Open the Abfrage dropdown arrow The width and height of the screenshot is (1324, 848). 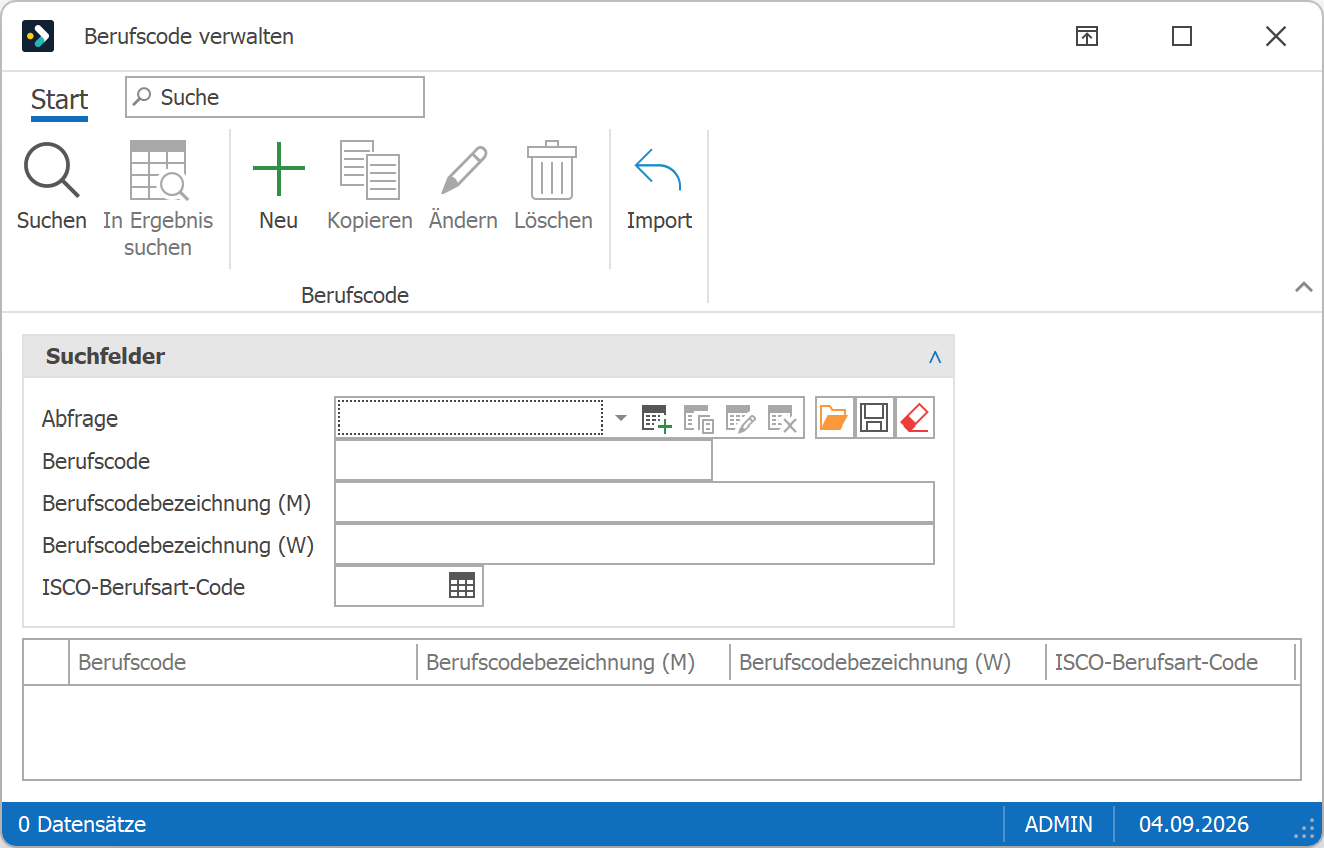pos(621,418)
